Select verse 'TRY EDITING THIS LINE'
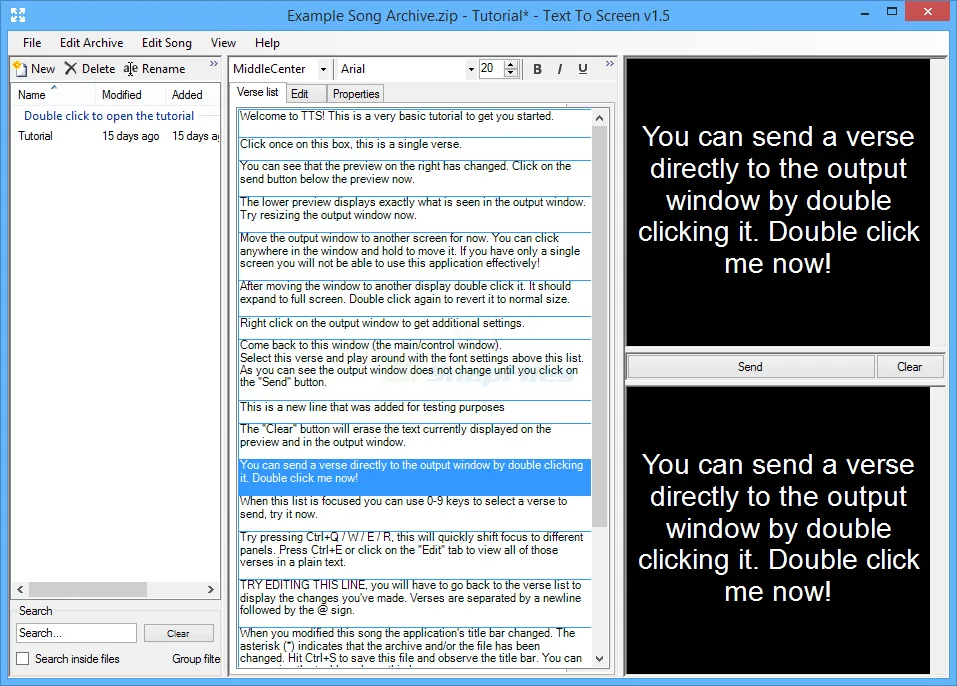This screenshot has height=686, width=957. 414,603
